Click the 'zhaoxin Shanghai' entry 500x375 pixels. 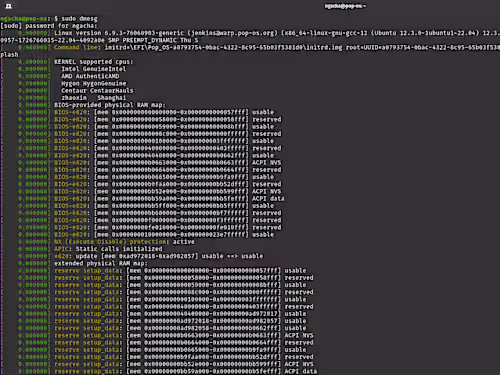click(x=94, y=98)
